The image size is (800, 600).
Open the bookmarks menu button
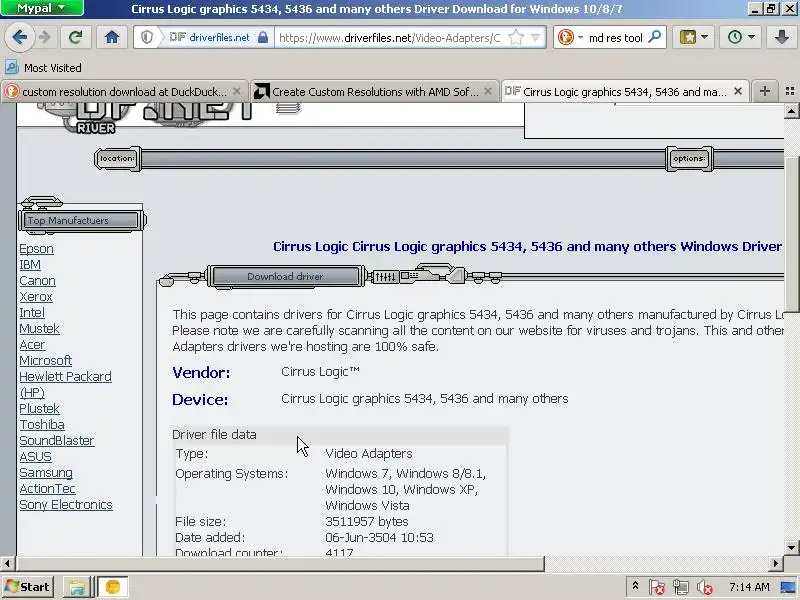pyautogui.click(x=688, y=37)
